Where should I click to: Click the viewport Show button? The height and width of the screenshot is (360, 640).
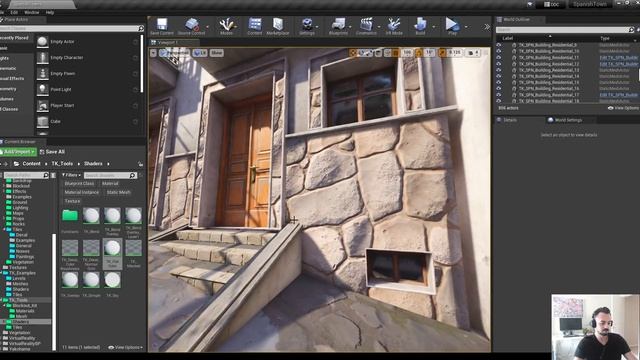click(216, 53)
